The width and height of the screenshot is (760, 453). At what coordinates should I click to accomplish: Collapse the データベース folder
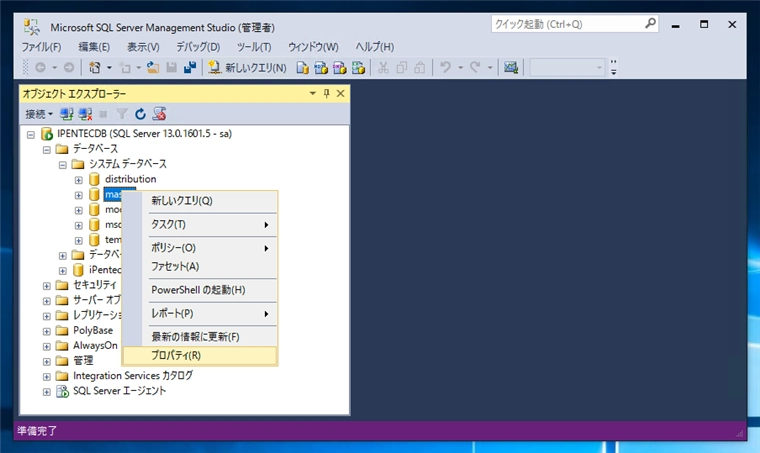47,150
